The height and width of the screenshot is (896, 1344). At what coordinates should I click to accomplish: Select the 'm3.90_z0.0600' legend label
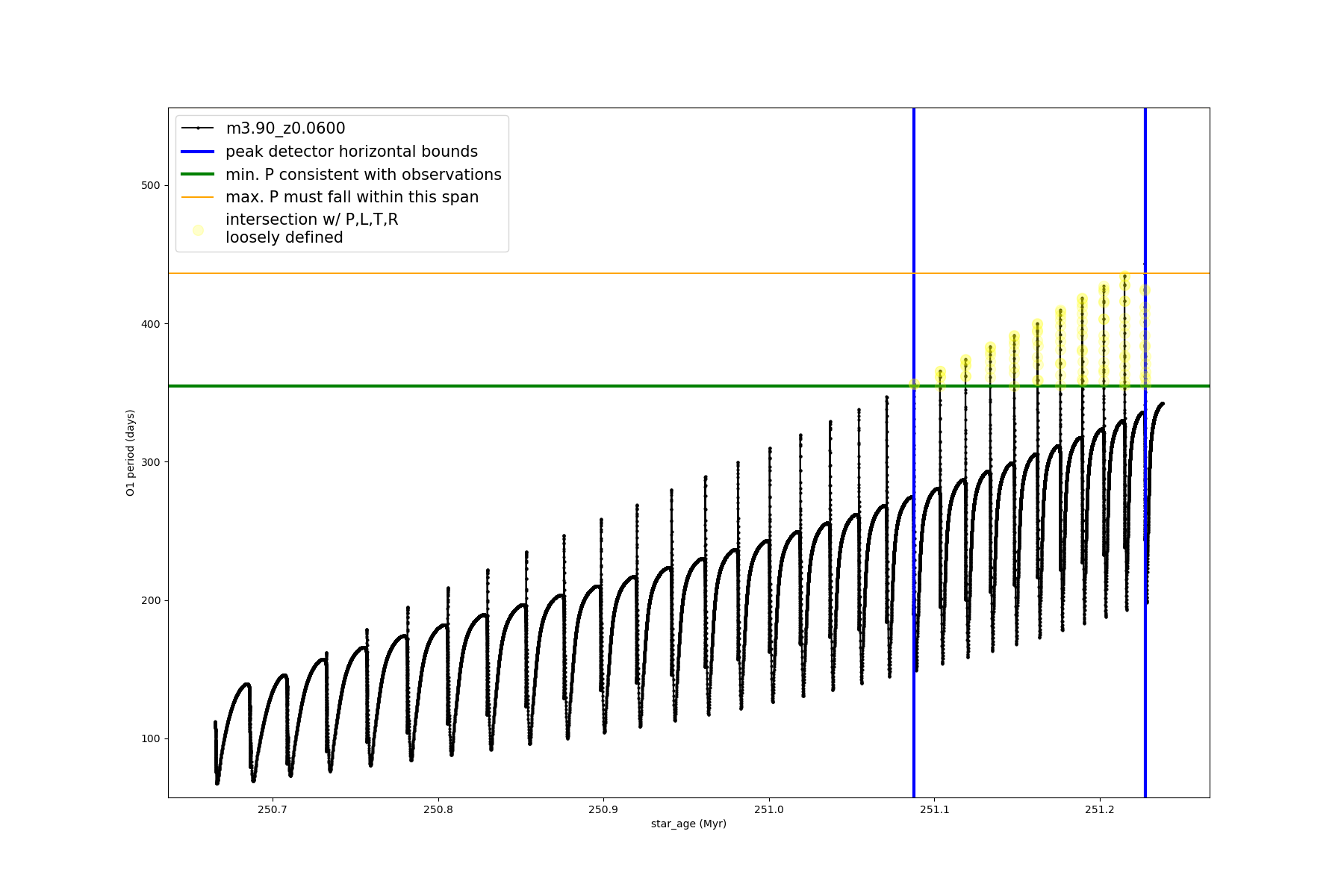[285, 128]
